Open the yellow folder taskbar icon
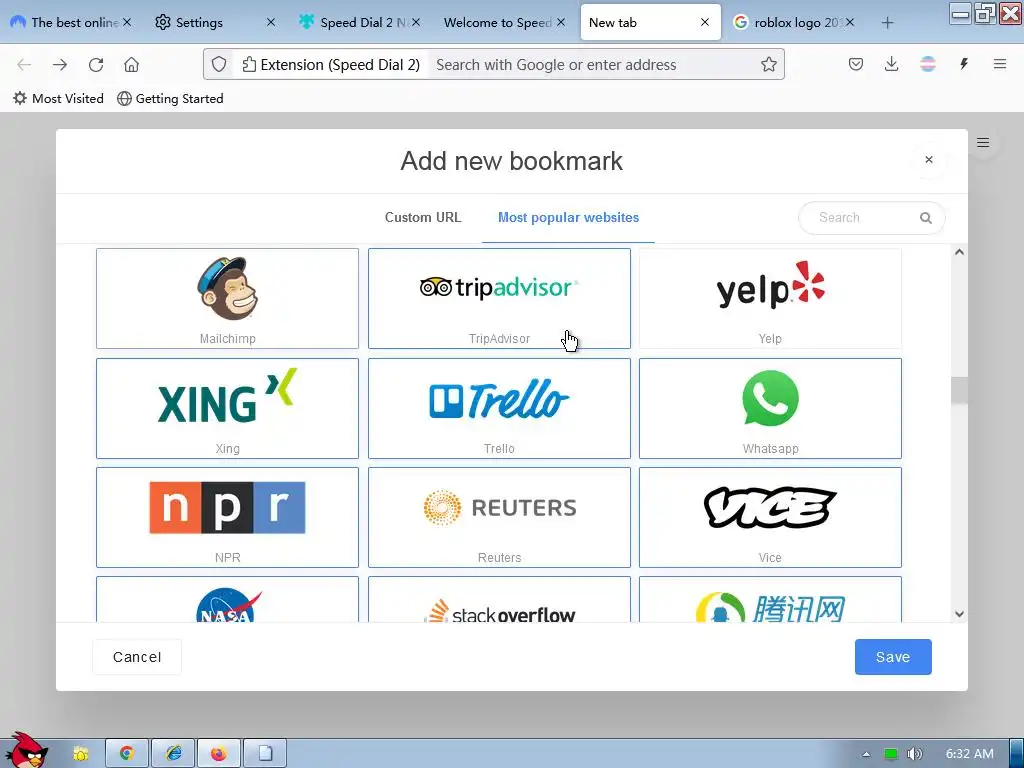The width and height of the screenshot is (1024, 768). (80, 754)
